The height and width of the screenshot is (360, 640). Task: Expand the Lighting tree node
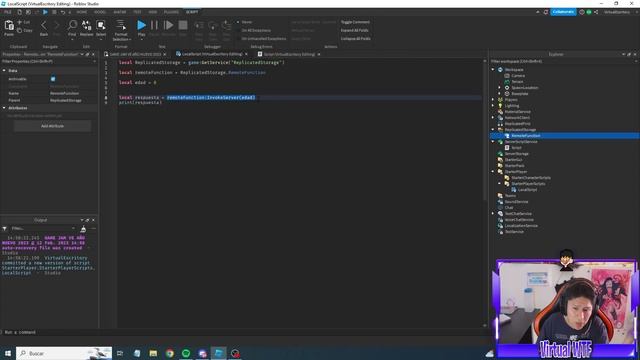coord(493,106)
